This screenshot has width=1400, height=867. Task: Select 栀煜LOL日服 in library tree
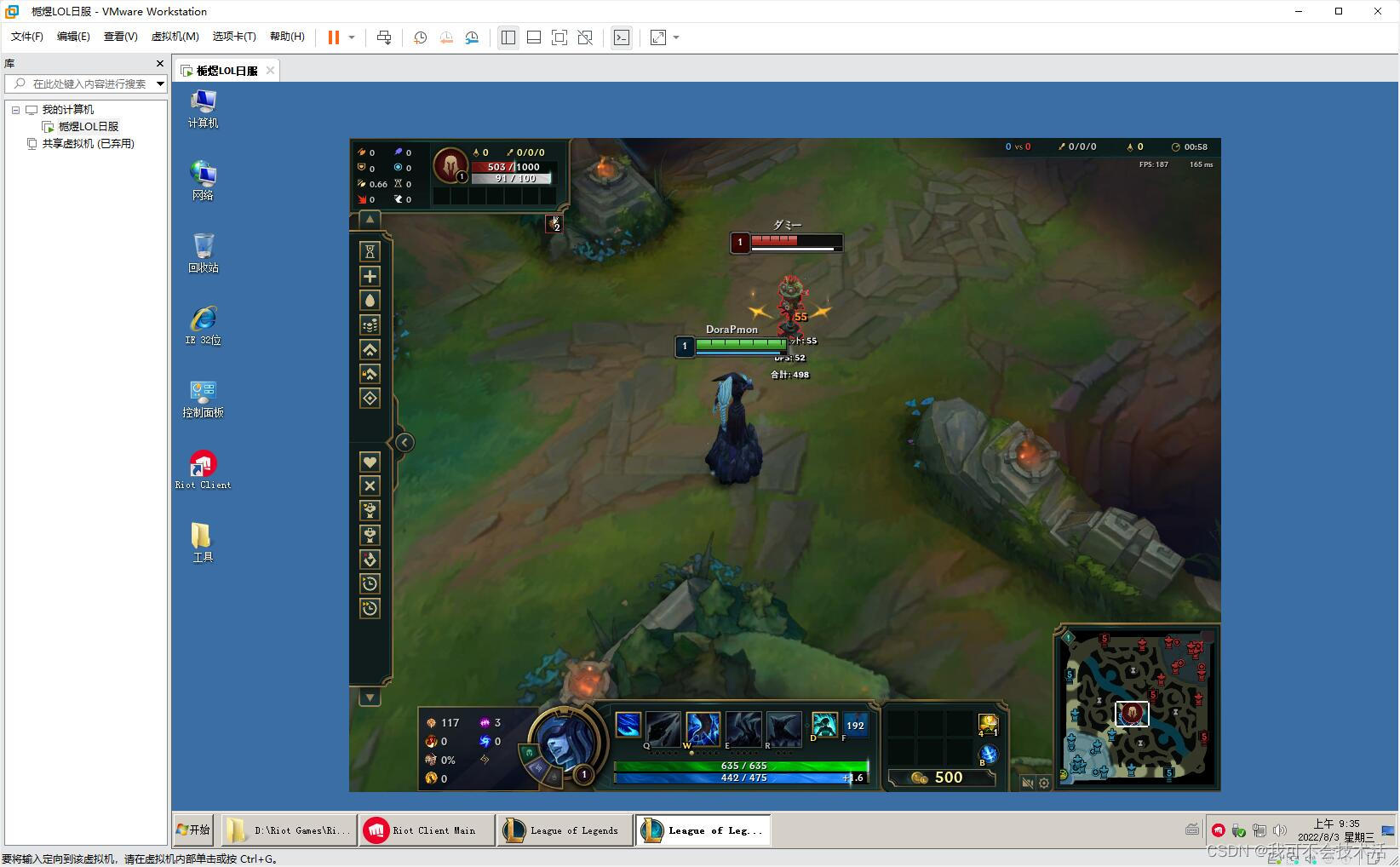coord(89,126)
